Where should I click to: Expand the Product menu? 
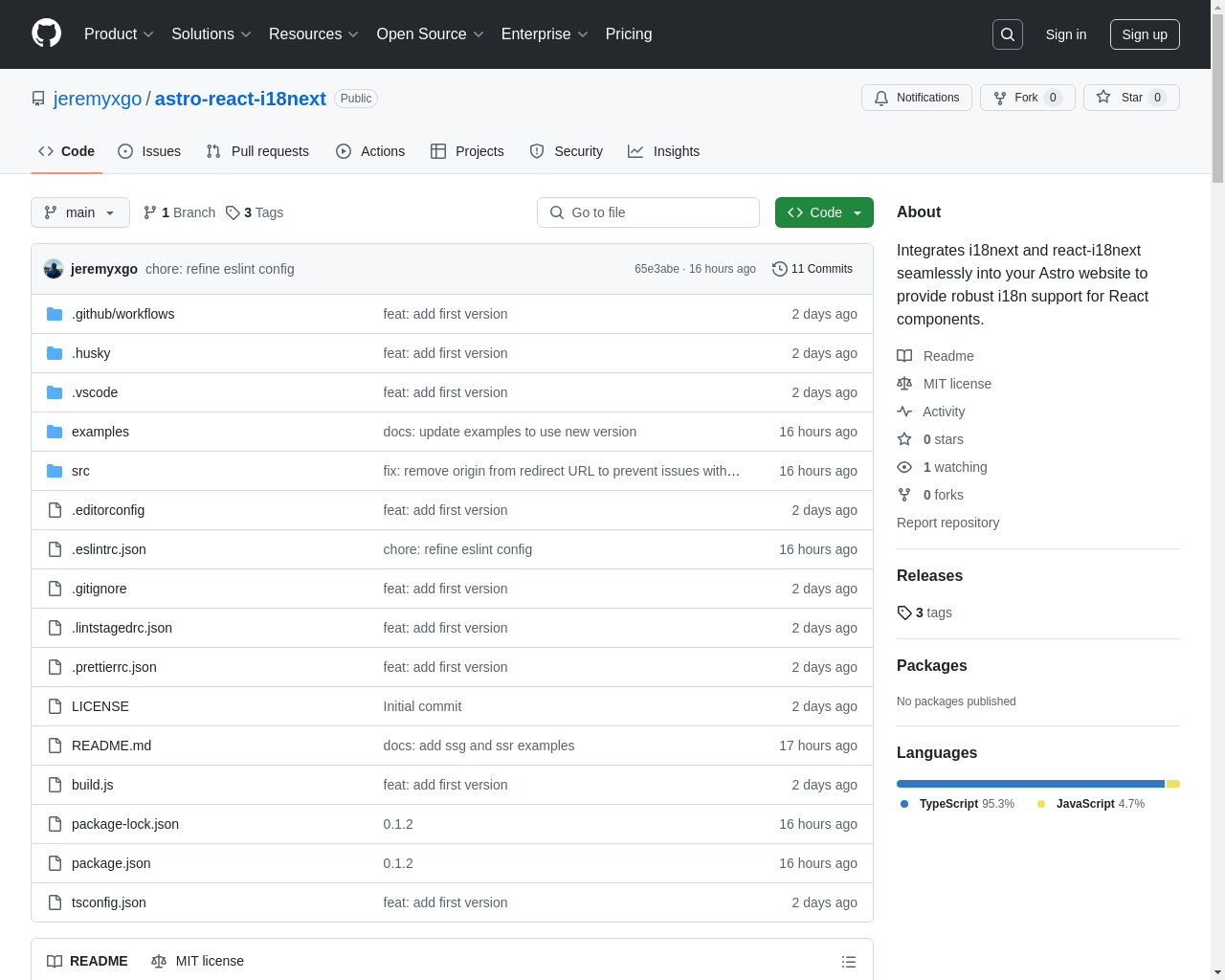click(119, 34)
